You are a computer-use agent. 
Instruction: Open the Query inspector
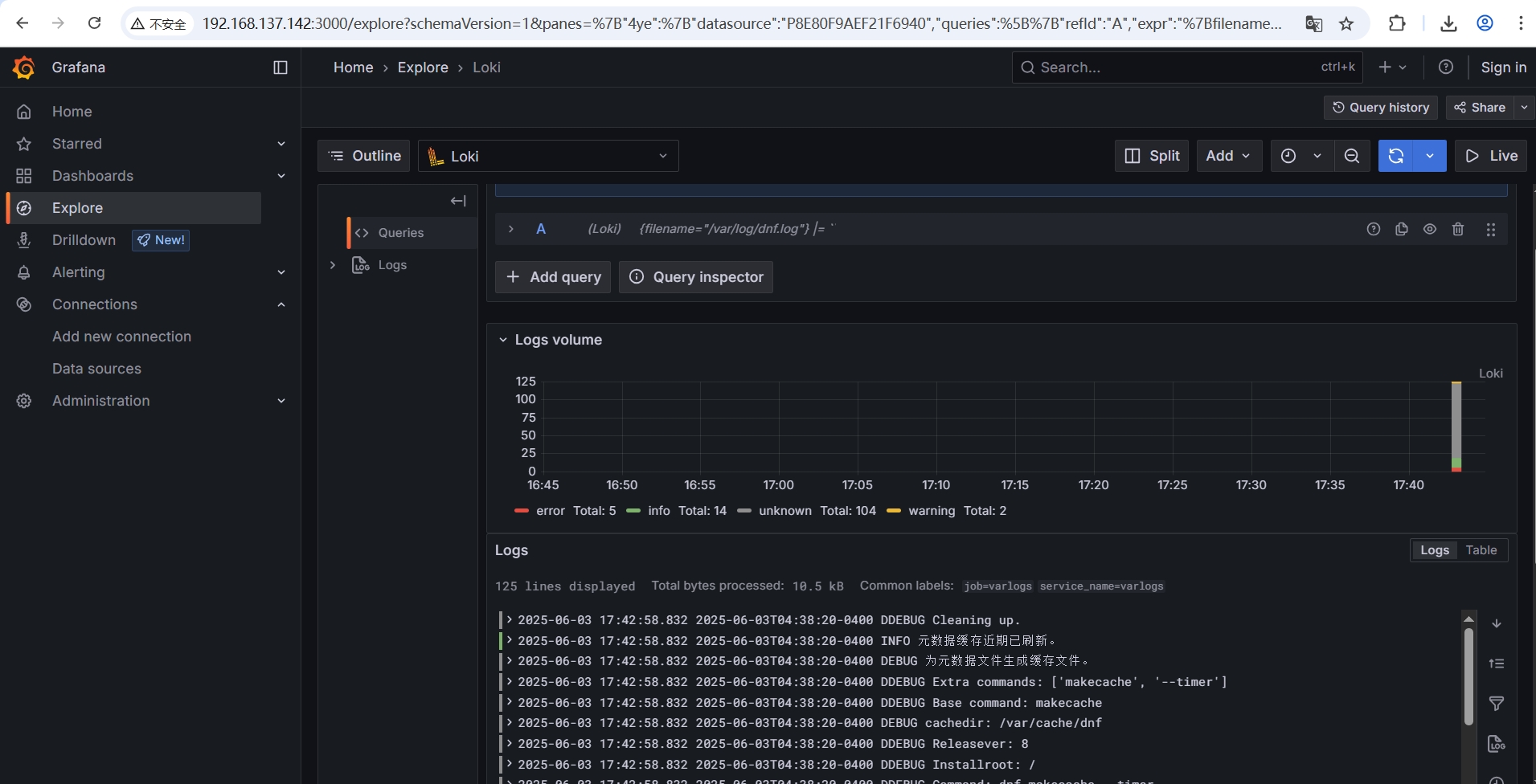point(696,277)
